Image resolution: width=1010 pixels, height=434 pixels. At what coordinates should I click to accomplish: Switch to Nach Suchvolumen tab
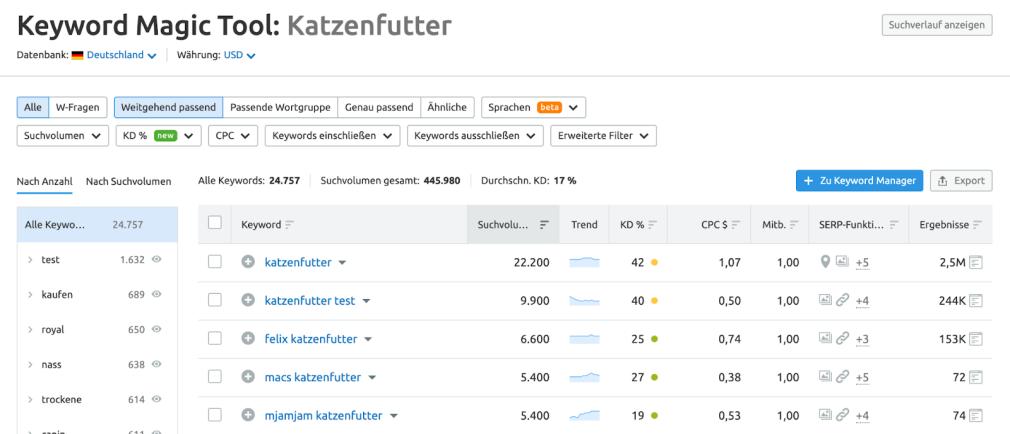[x=129, y=182]
